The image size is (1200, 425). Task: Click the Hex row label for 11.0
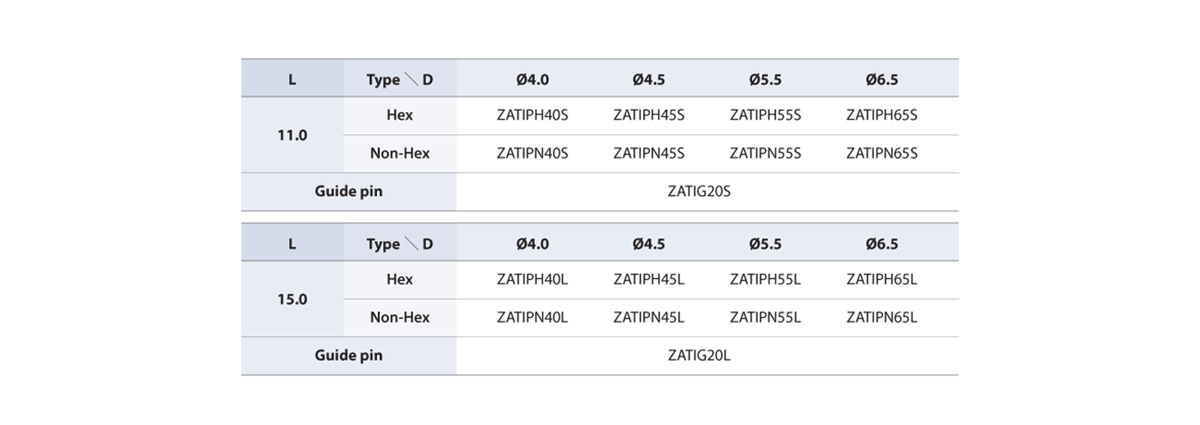pos(400,115)
